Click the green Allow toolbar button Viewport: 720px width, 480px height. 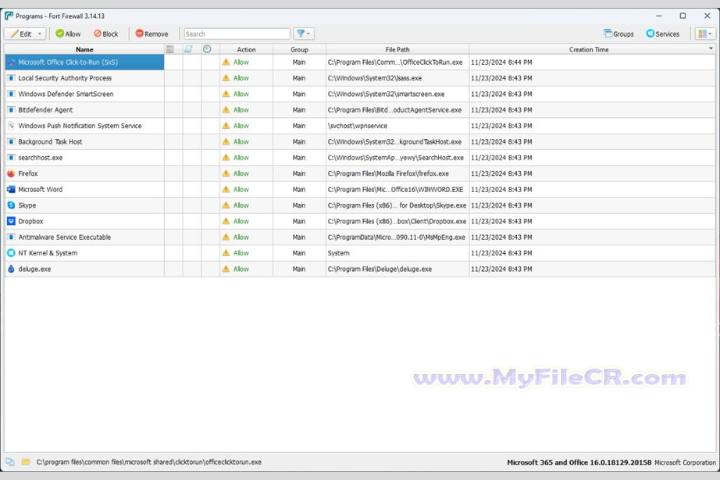coord(68,34)
